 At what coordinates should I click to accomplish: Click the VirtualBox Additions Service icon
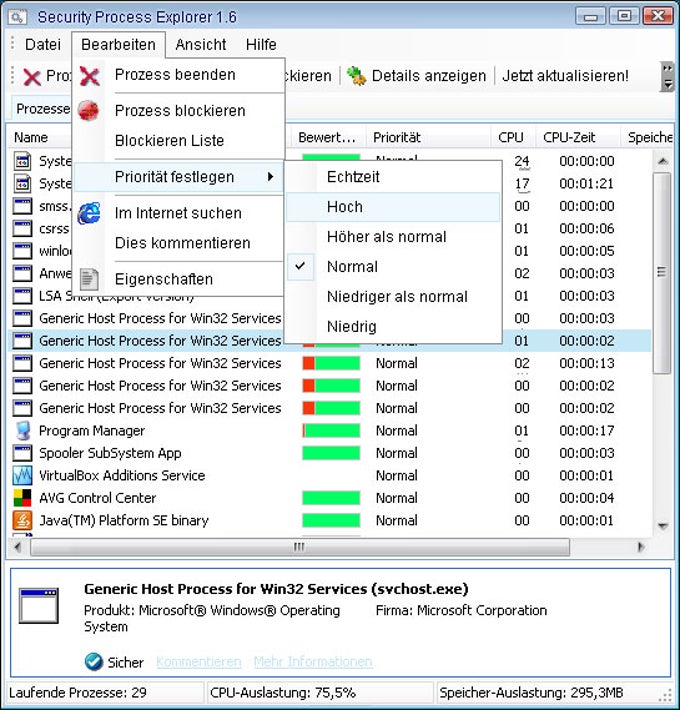(23, 475)
